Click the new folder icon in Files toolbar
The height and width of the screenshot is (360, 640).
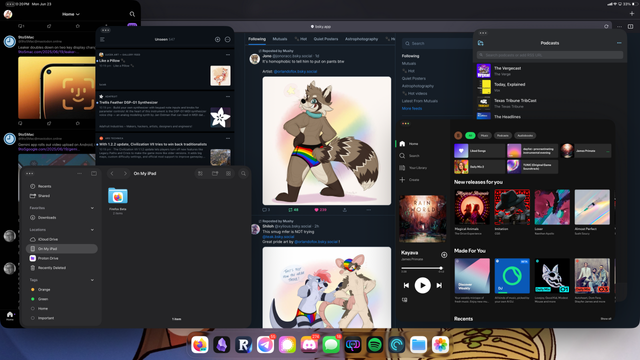click(x=215, y=173)
